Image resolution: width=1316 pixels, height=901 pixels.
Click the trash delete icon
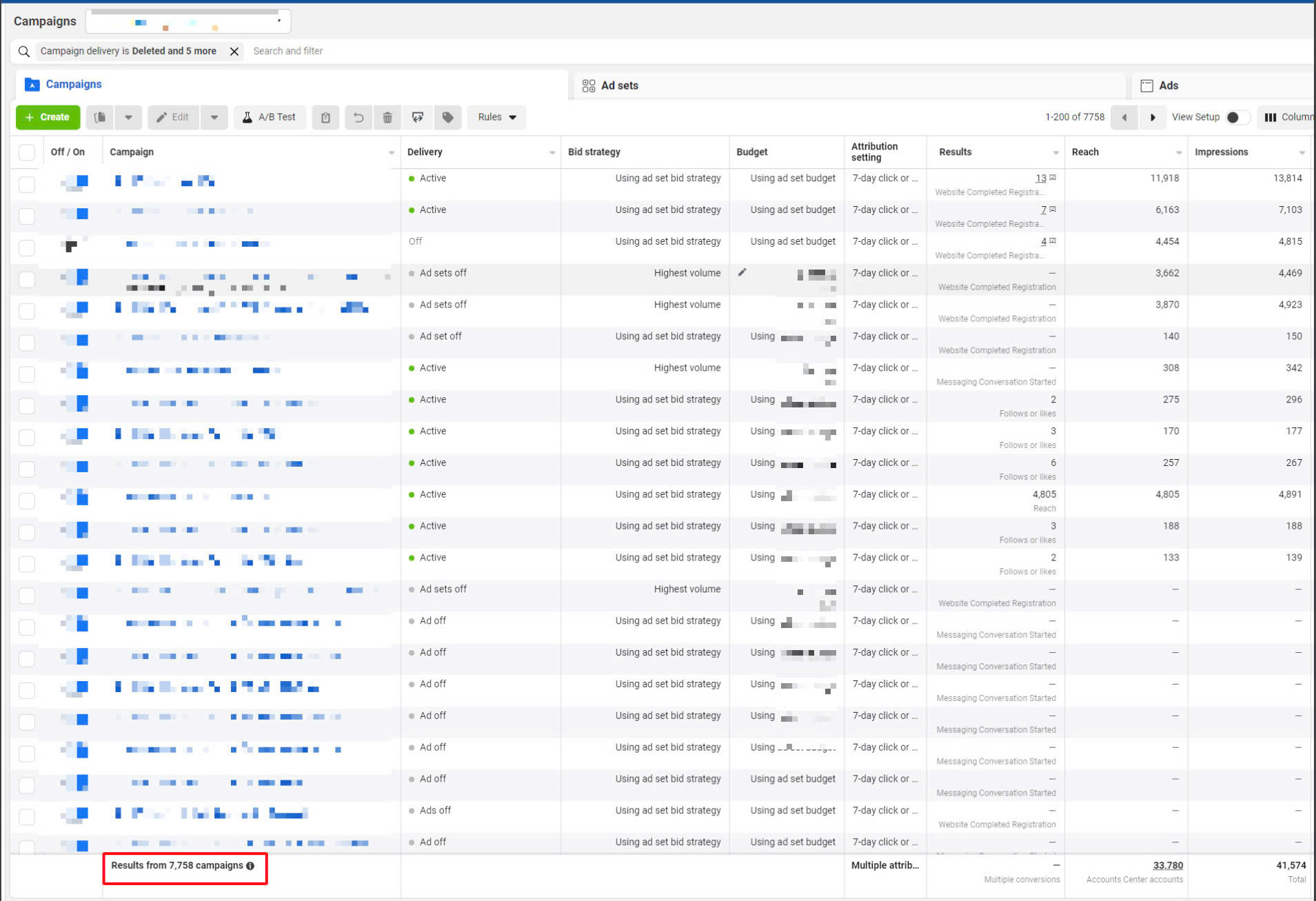tap(387, 117)
